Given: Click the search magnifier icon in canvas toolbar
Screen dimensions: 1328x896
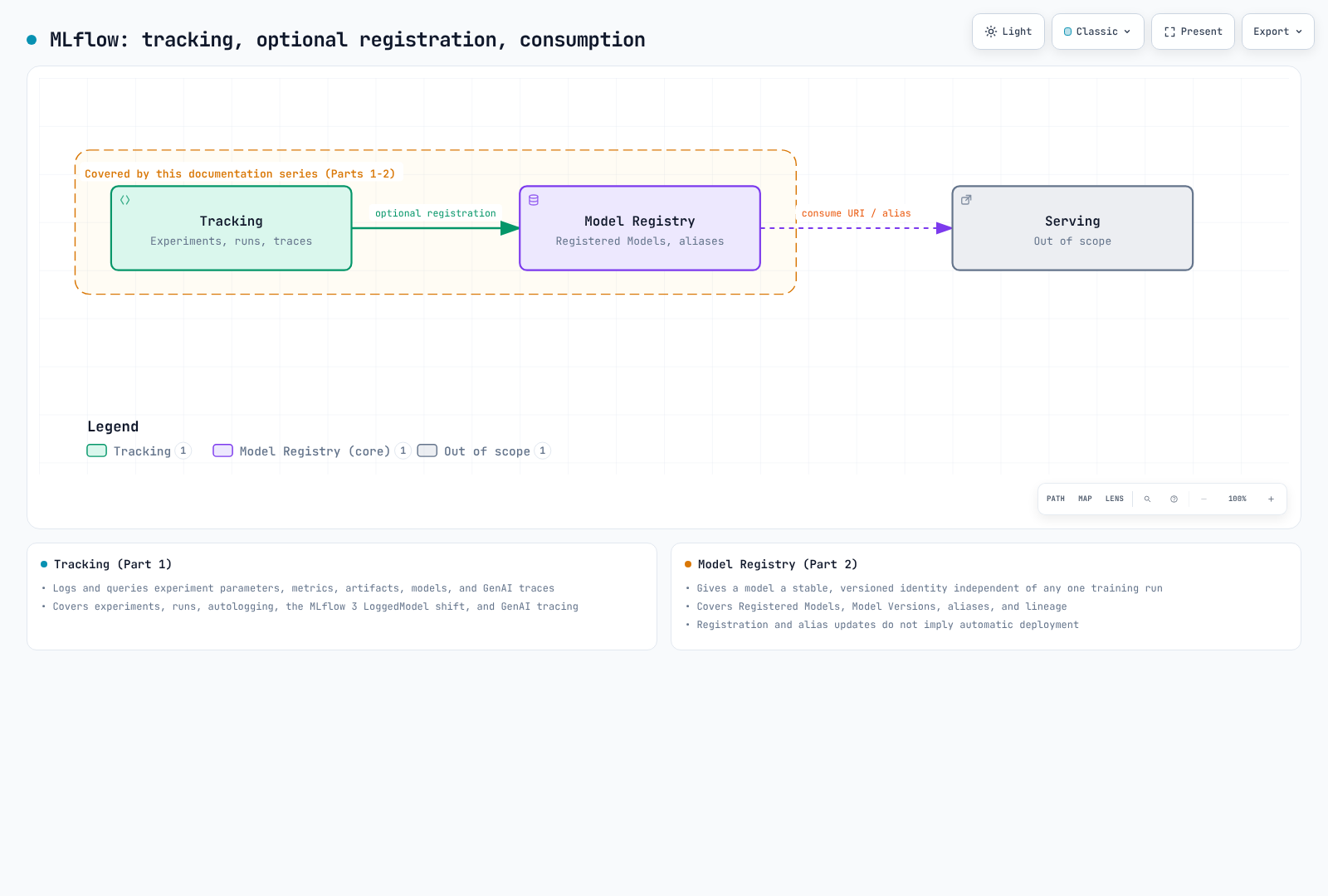Looking at the screenshot, I should (x=1147, y=499).
